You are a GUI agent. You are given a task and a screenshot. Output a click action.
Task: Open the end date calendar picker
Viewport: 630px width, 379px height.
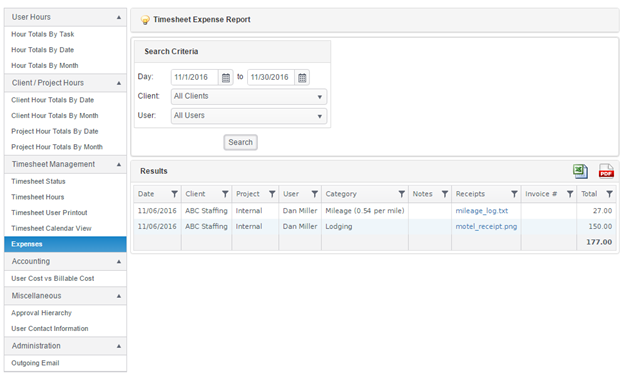[x=302, y=78]
